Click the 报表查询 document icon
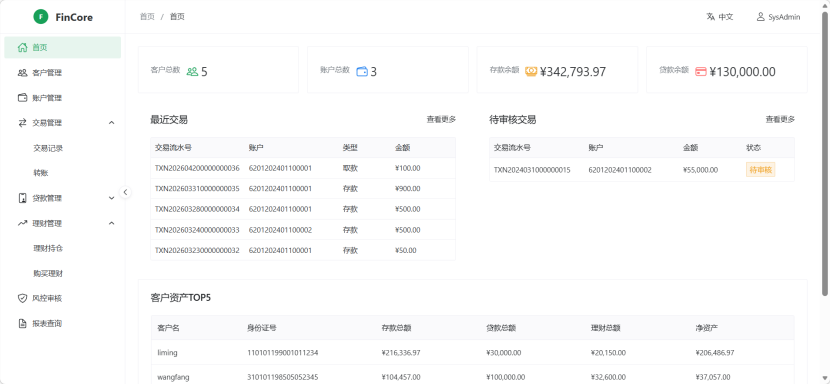 coord(22,323)
